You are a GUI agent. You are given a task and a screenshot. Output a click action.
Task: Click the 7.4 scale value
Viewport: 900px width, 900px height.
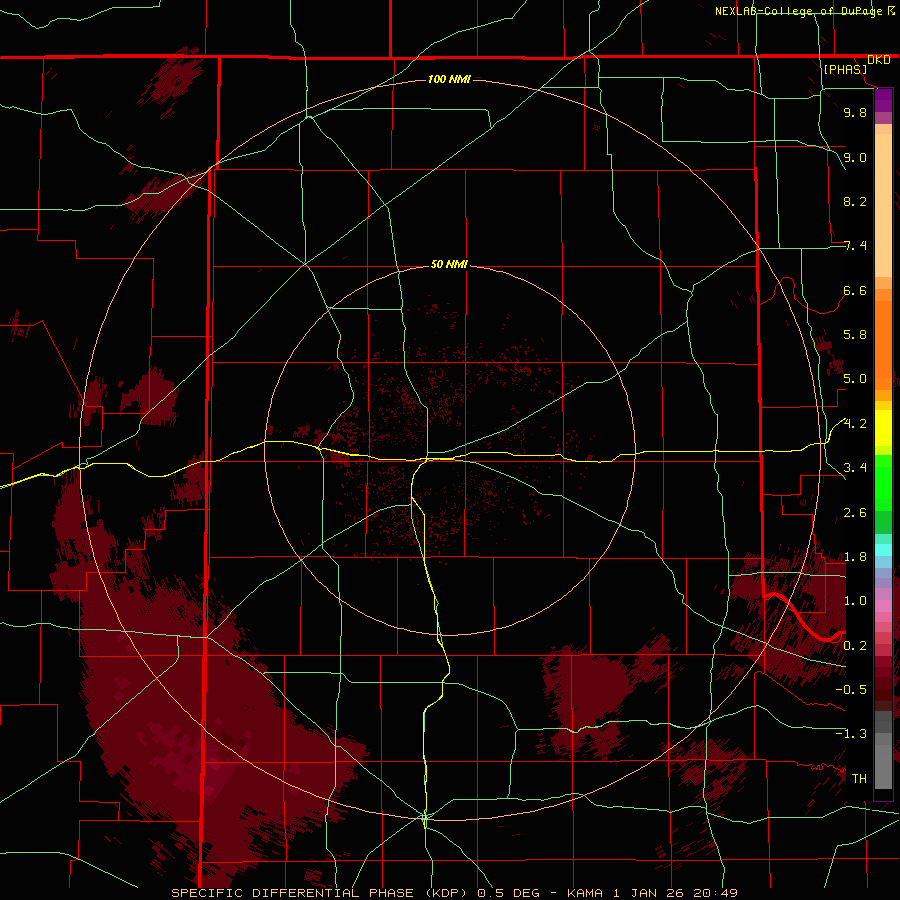pyautogui.click(x=855, y=246)
